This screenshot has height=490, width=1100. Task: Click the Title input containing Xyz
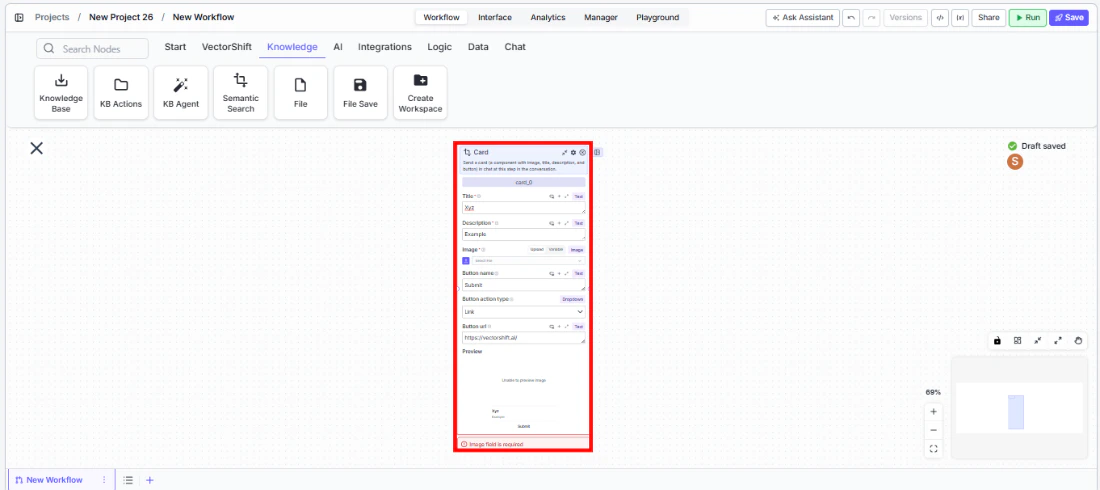pyautogui.click(x=523, y=208)
